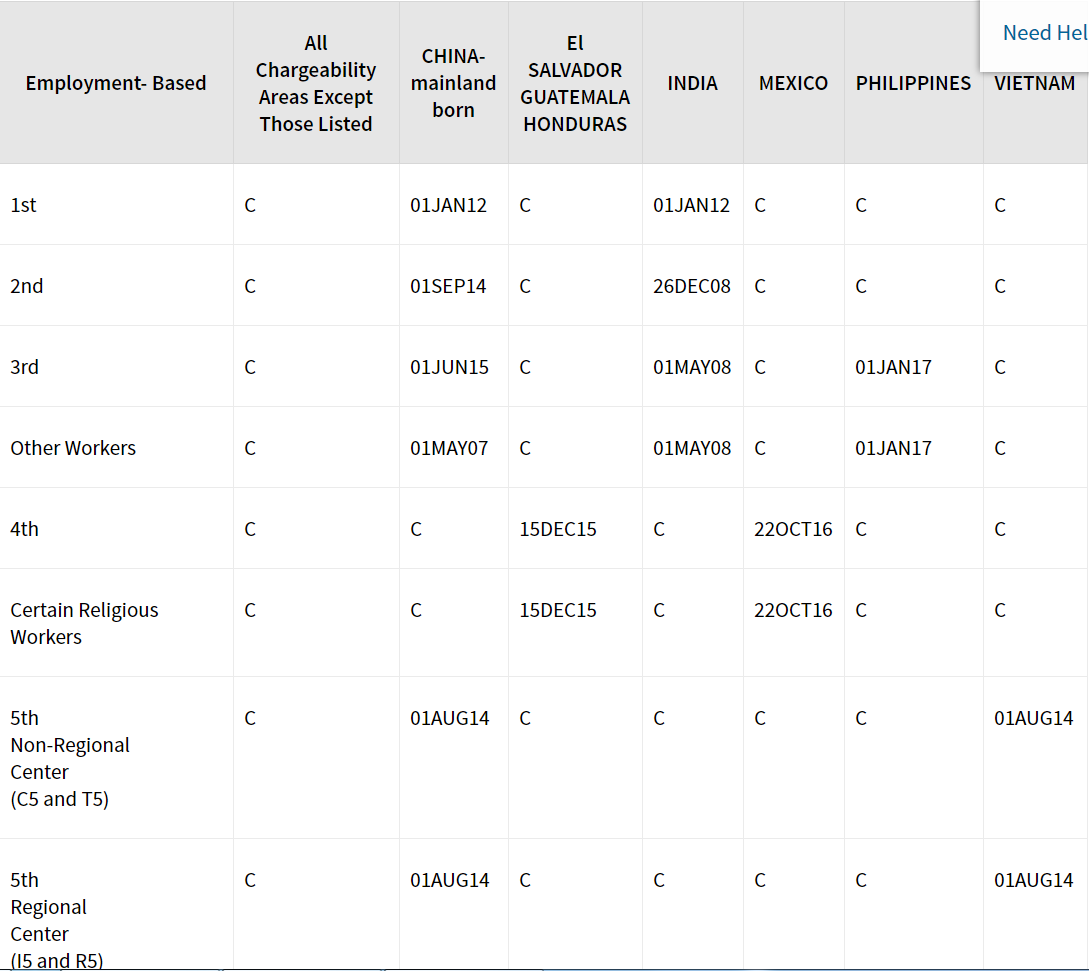Select 01JAN17 in Philippines Other Workers row
Viewport: 1089px width, 971px height.
(893, 448)
